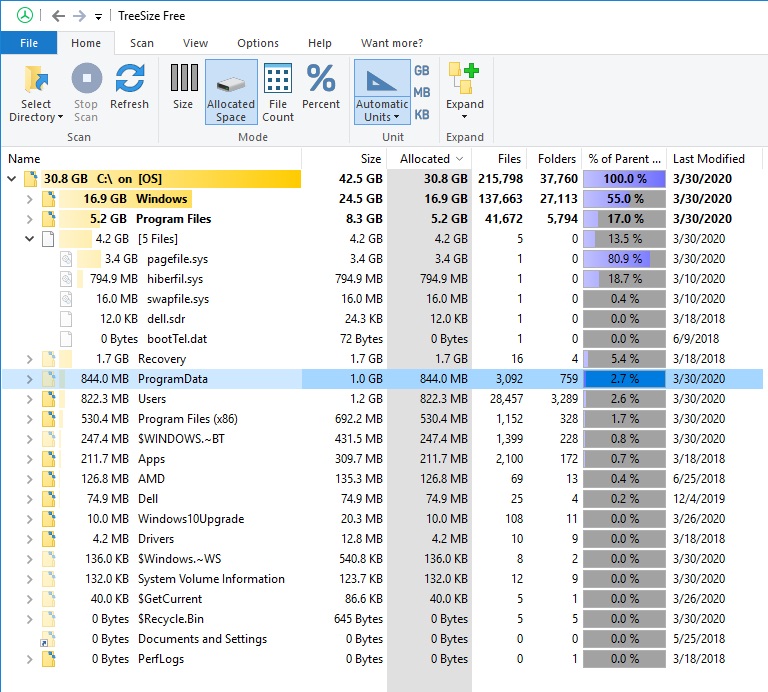Click the swapfile.sys file icon
Viewport: 768px width, 692px height.
click(66, 299)
